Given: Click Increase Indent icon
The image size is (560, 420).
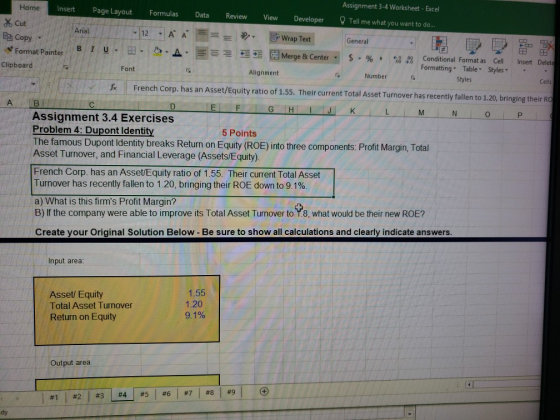Looking at the screenshot, I should [258, 54].
